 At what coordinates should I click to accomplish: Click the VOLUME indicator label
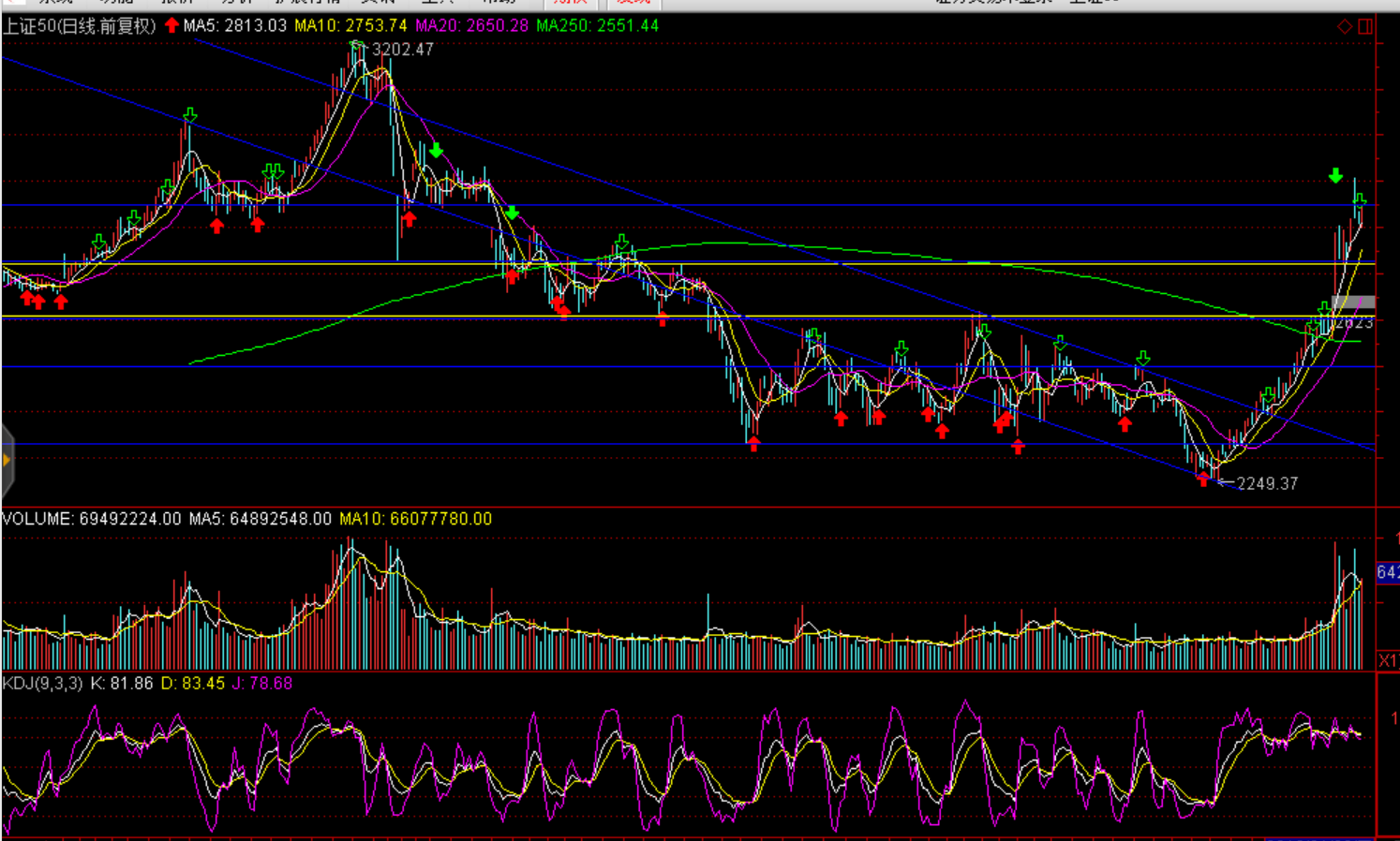(x=91, y=519)
